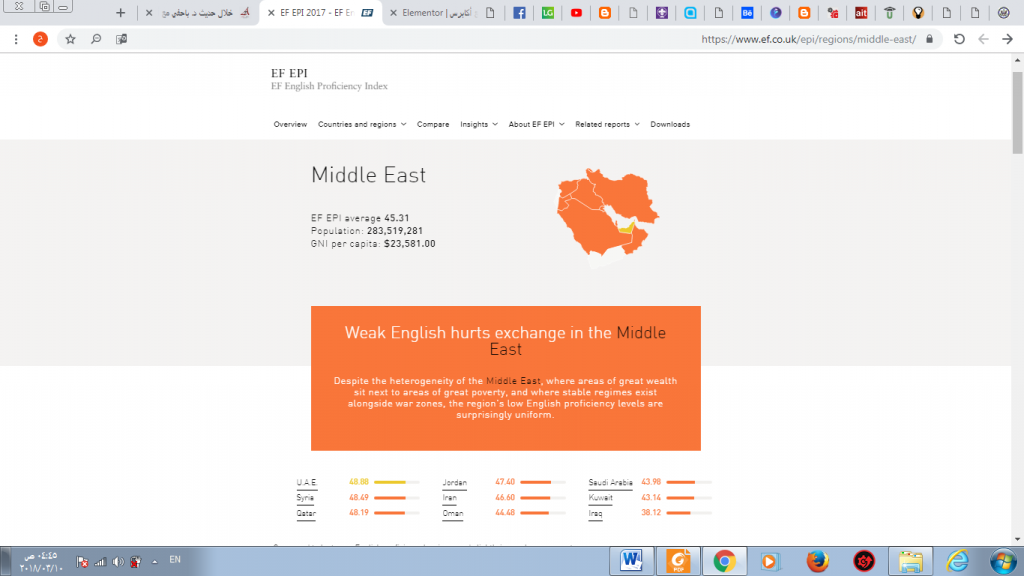The height and width of the screenshot is (576, 1024).
Task: Click the volume speaker icon in the tray
Action: (118, 562)
